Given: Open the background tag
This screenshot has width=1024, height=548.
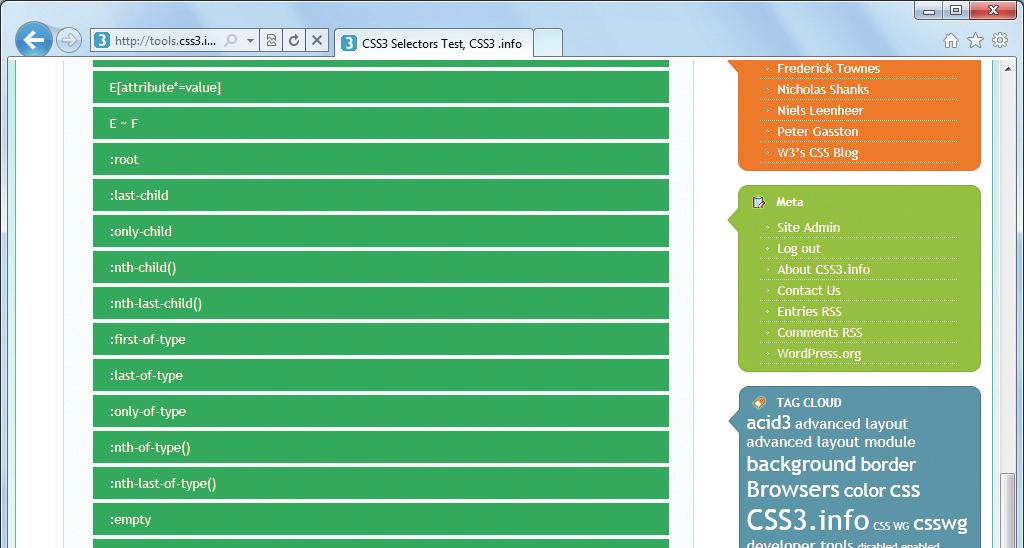Looking at the screenshot, I should click(x=801, y=464).
